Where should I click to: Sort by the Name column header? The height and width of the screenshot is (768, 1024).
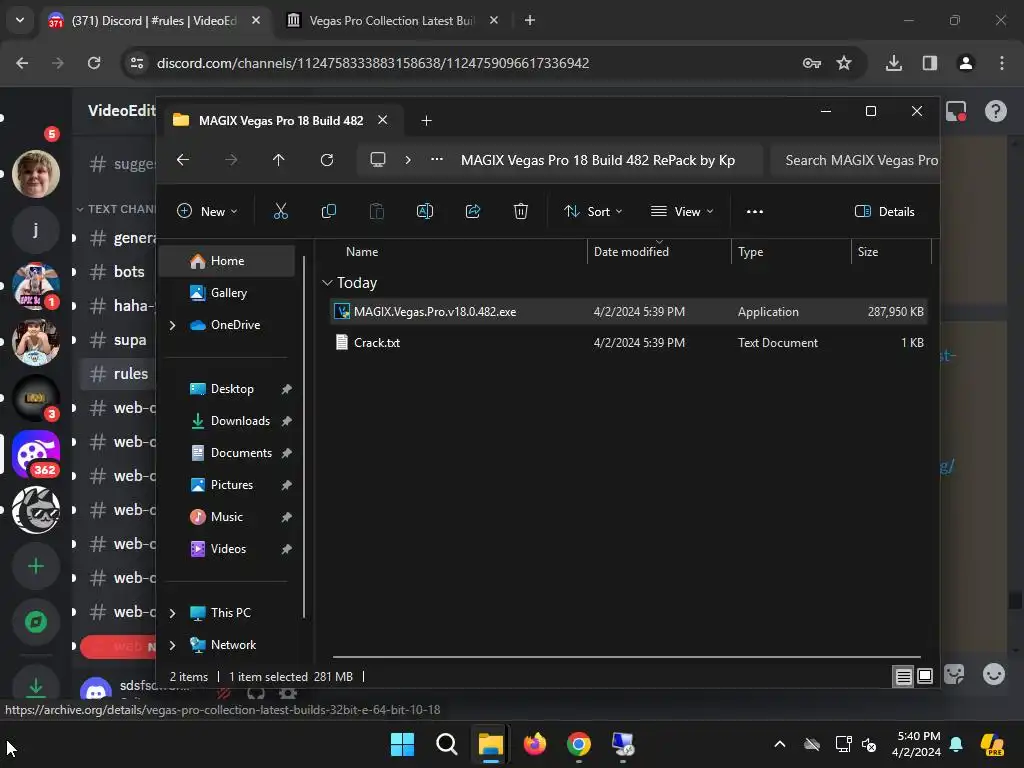tap(361, 251)
